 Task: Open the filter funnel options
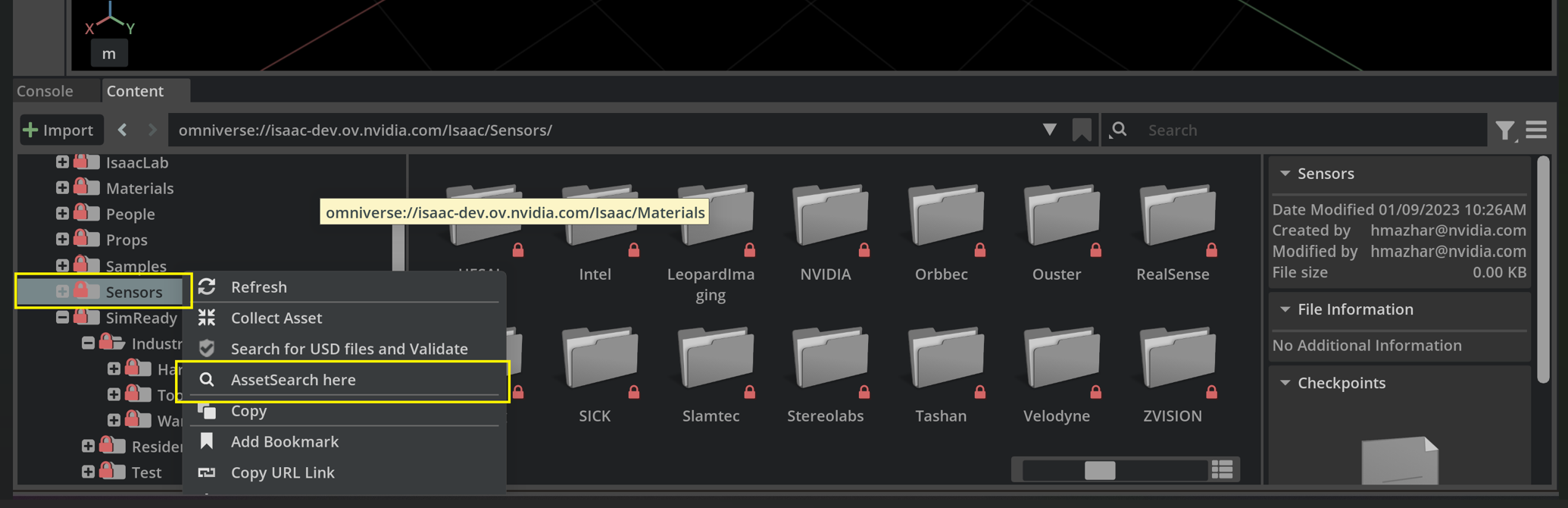(1506, 130)
